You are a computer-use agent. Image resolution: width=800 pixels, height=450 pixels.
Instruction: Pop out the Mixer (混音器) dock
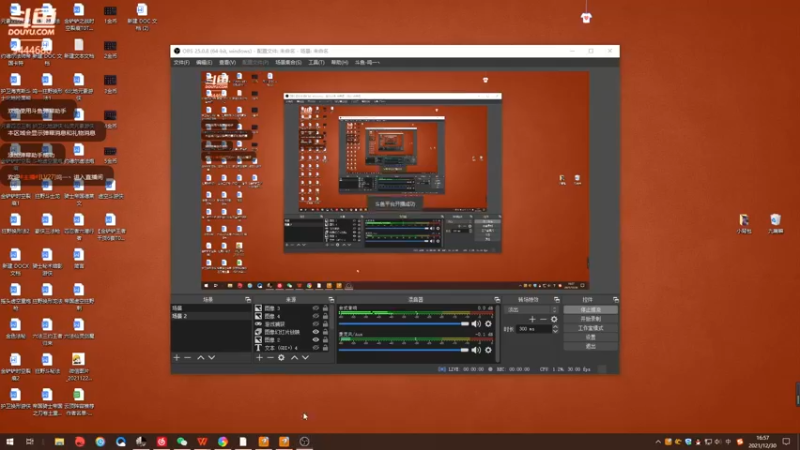click(497, 299)
